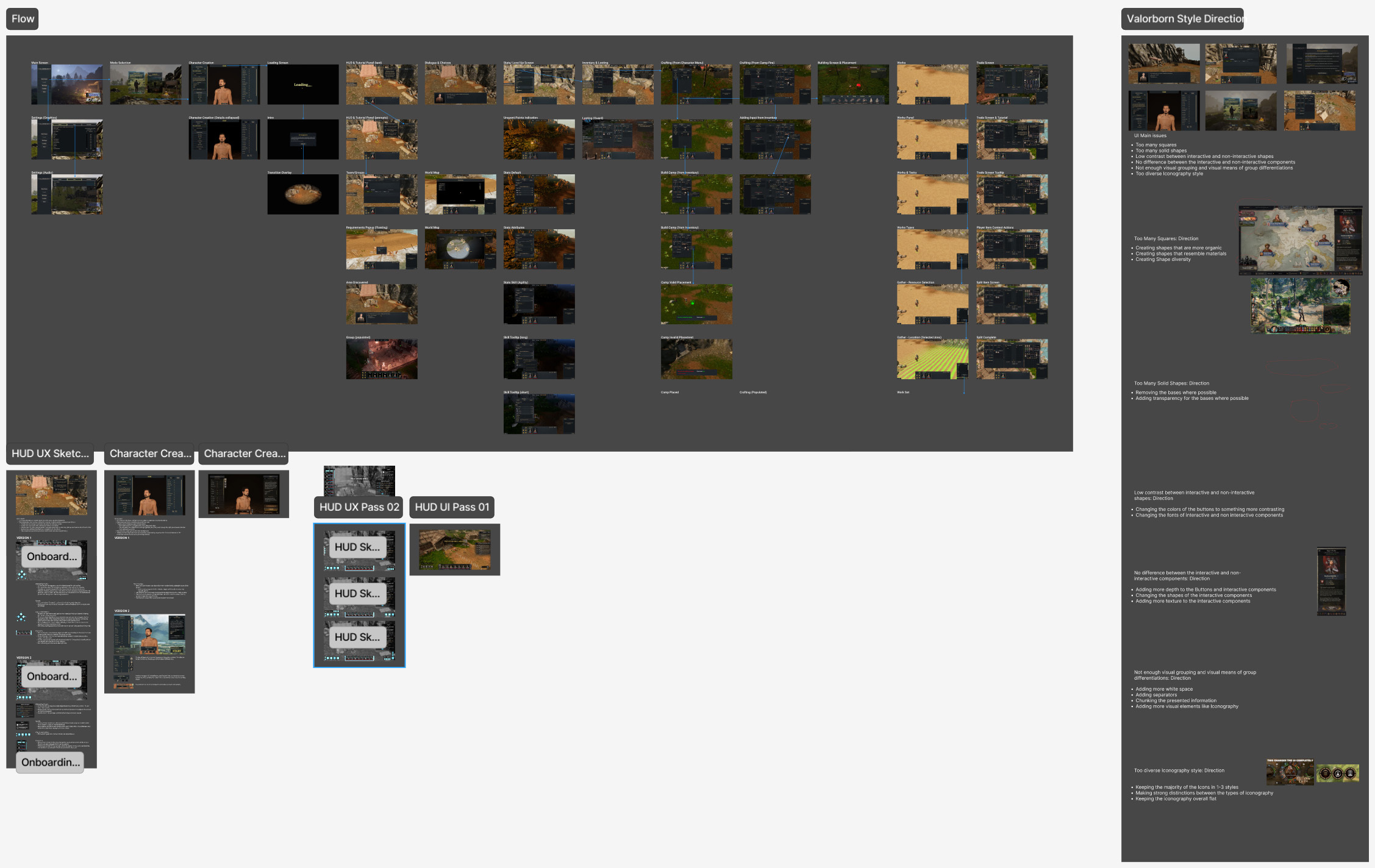Open Character Creation (Details collapsed) frame

click(x=224, y=140)
